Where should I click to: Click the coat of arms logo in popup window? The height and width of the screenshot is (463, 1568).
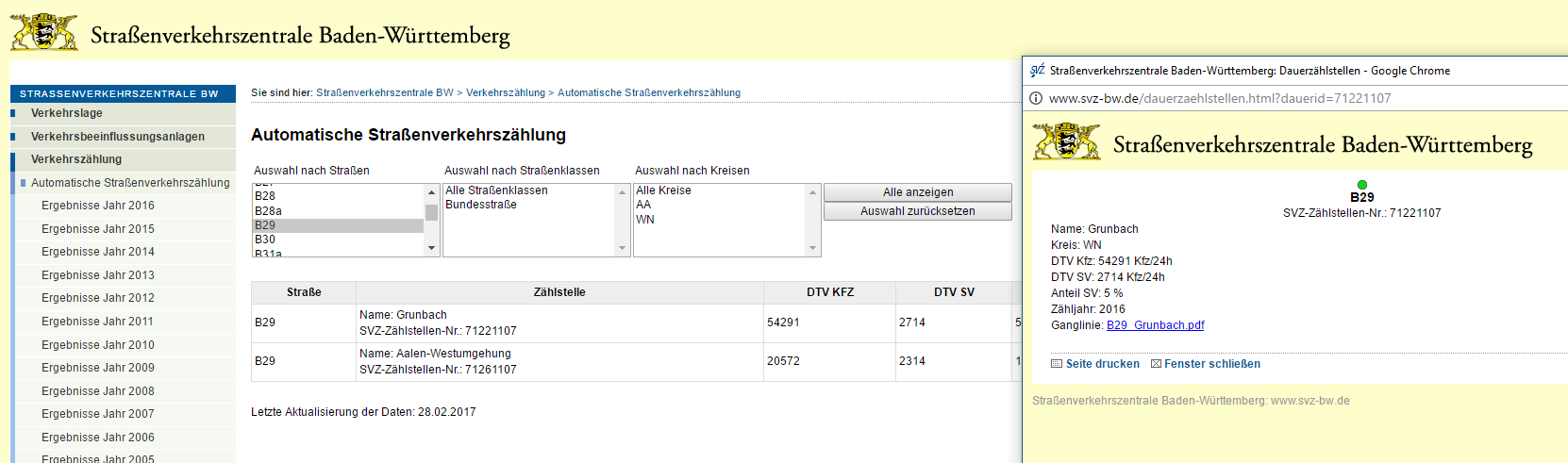(1067, 141)
